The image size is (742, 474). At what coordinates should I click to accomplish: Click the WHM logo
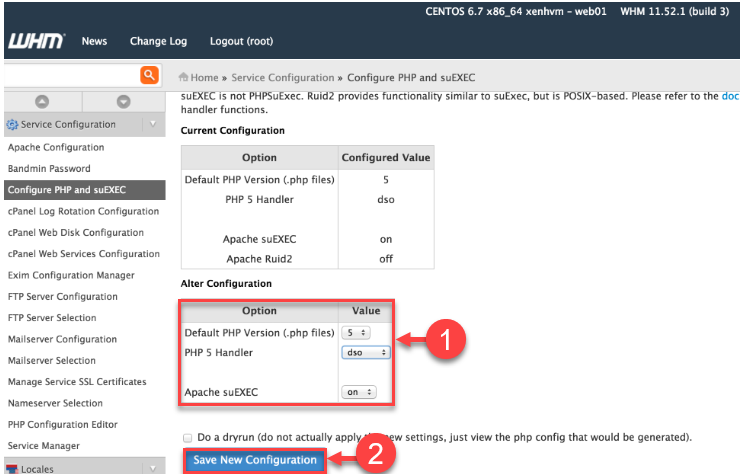tap(36, 41)
